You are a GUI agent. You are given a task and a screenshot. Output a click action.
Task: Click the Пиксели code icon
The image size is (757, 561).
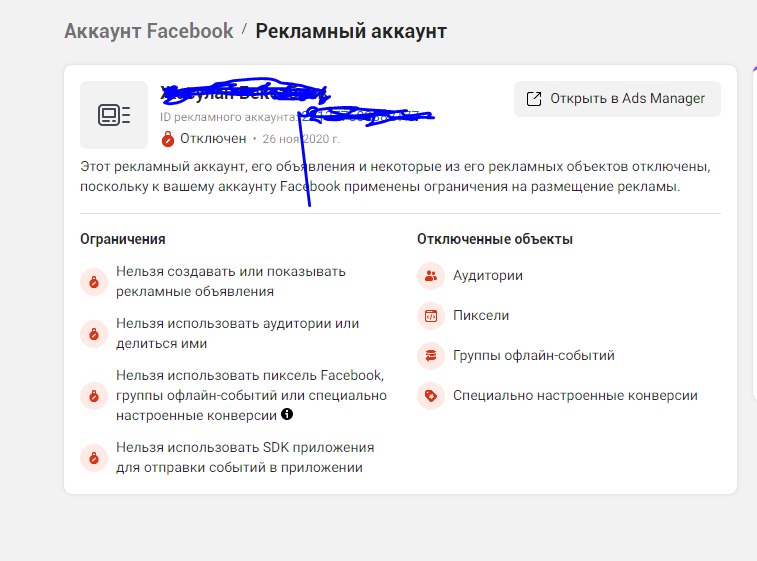click(x=431, y=316)
